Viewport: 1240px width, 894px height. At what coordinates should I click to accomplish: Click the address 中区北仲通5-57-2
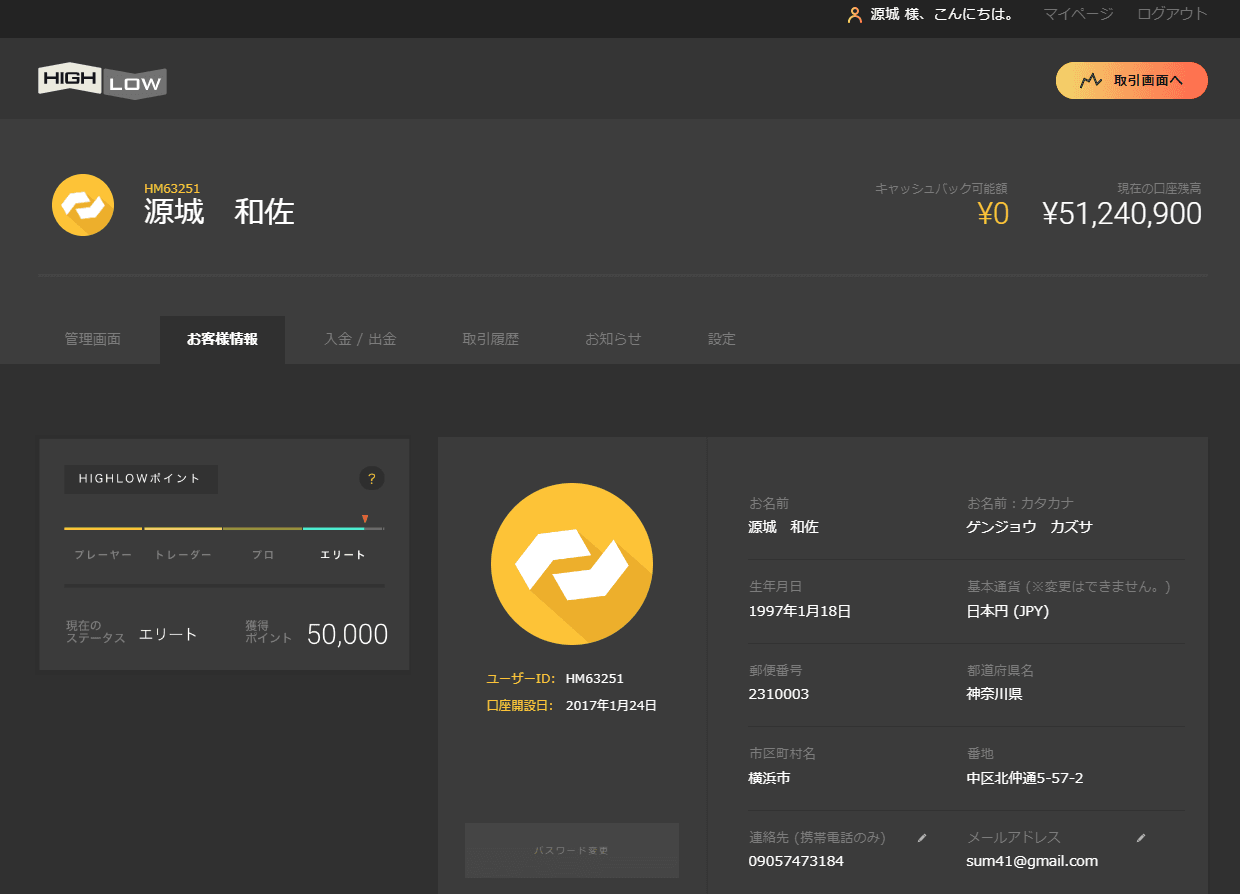click(1025, 778)
